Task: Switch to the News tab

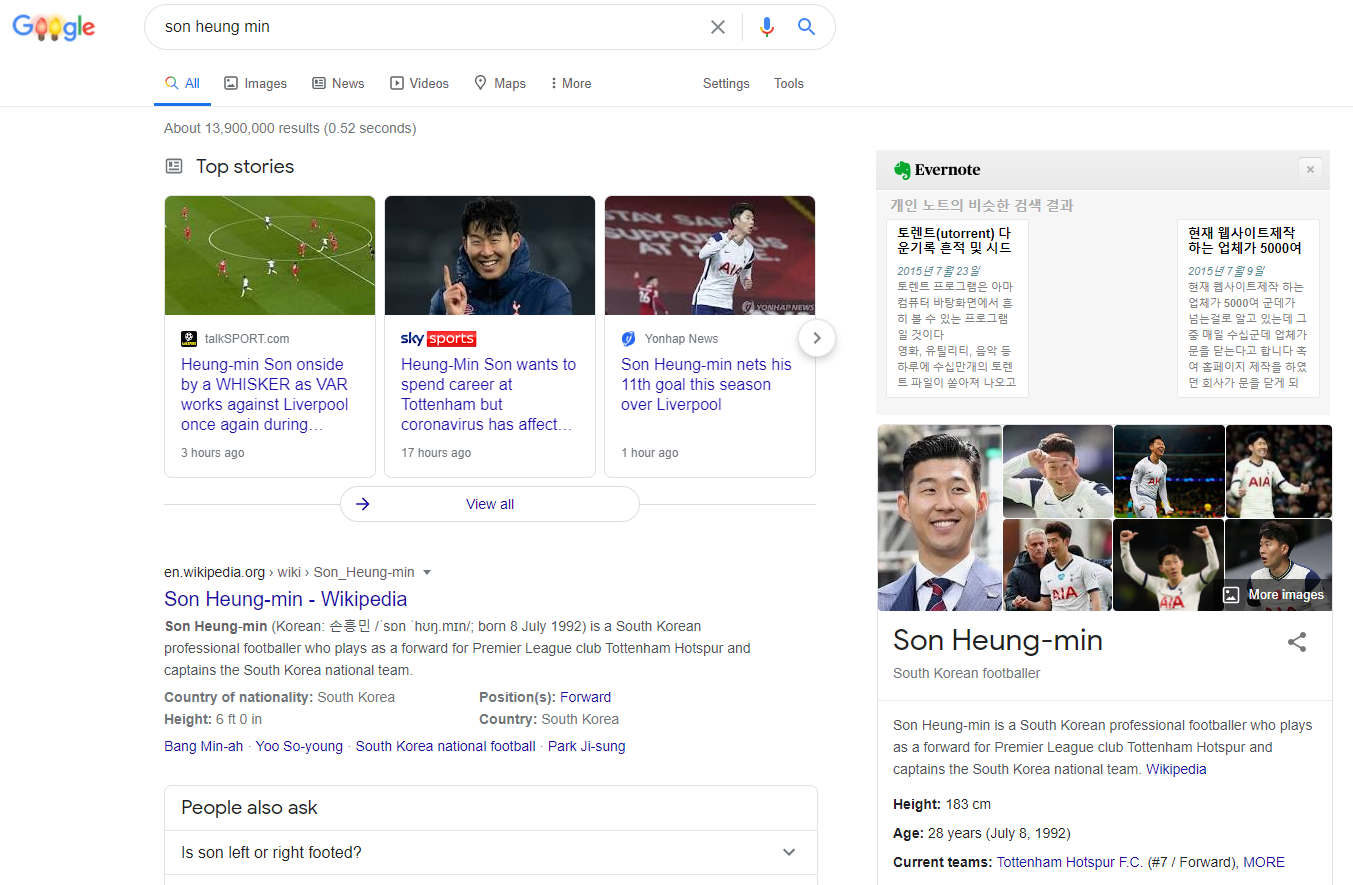Action: pyautogui.click(x=338, y=83)
